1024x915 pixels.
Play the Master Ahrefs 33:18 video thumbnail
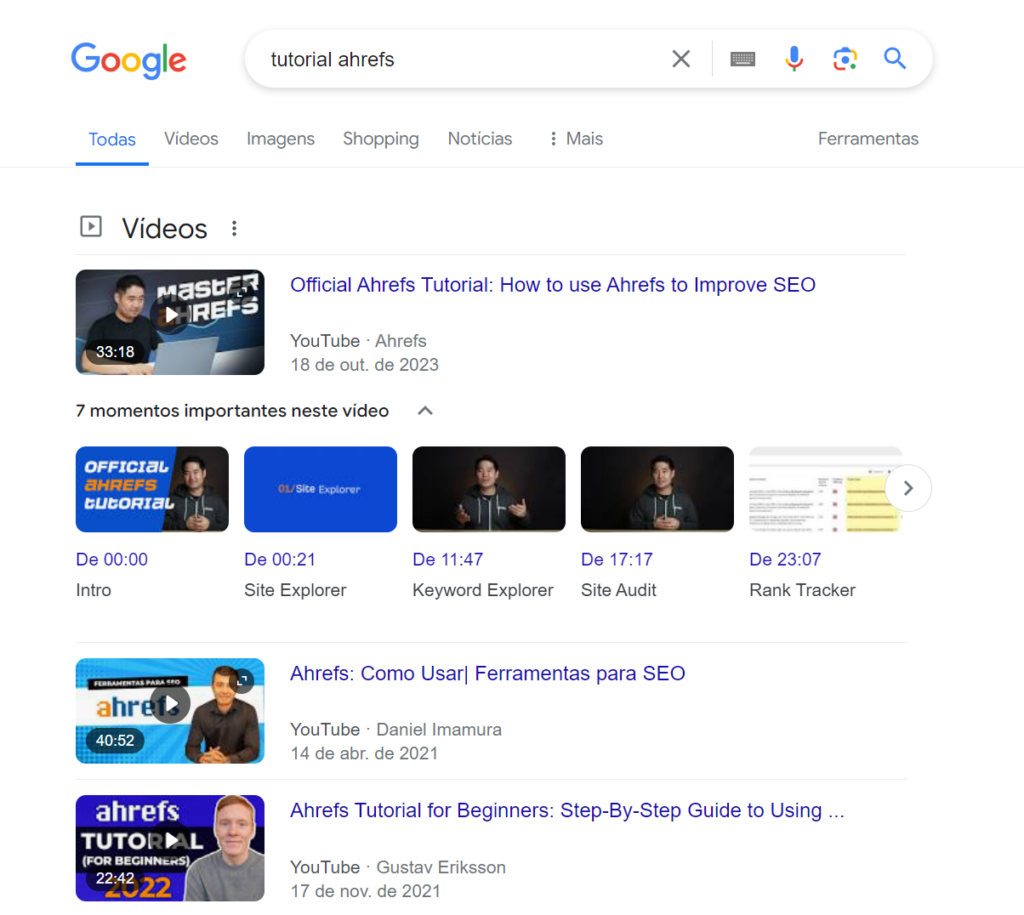(x=170, y=322)
